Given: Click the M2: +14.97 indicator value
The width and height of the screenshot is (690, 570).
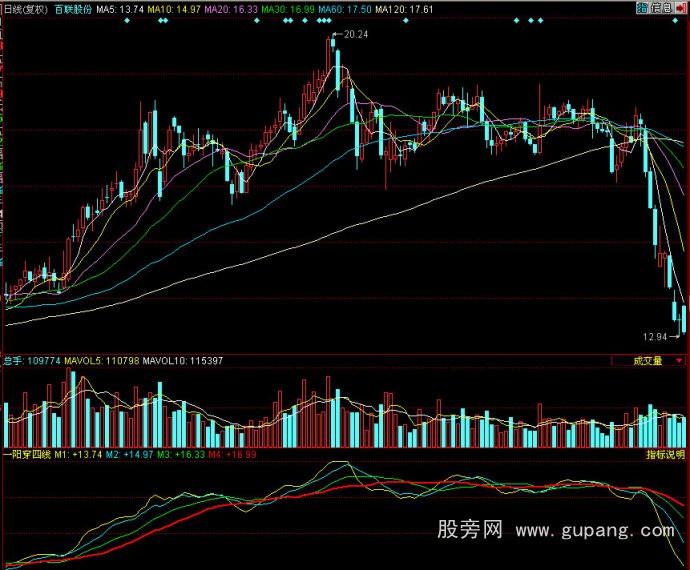Looking at the screenshot, I should pos(129,454).
